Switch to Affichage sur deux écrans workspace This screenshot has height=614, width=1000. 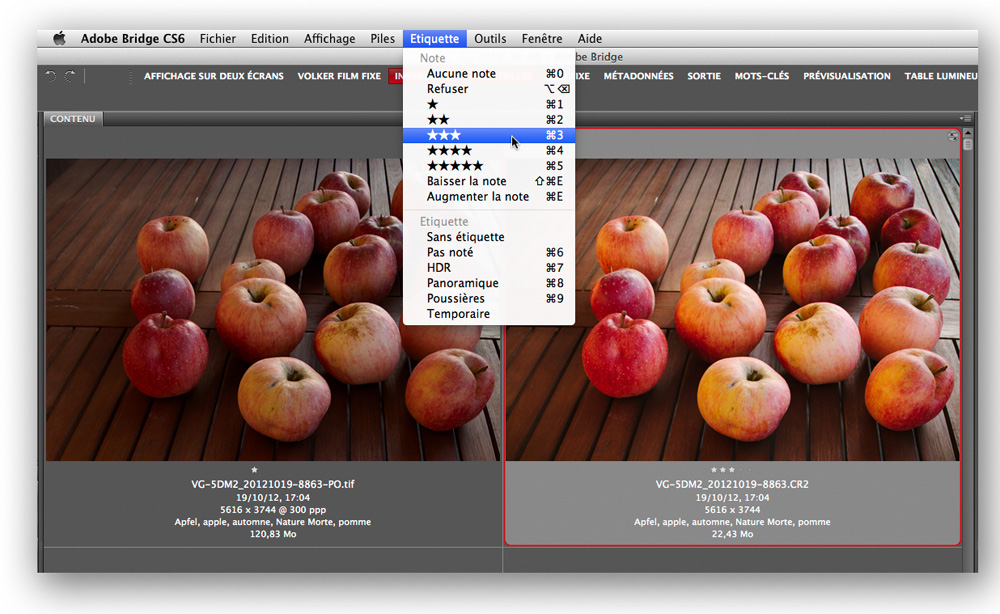point(214,76)
